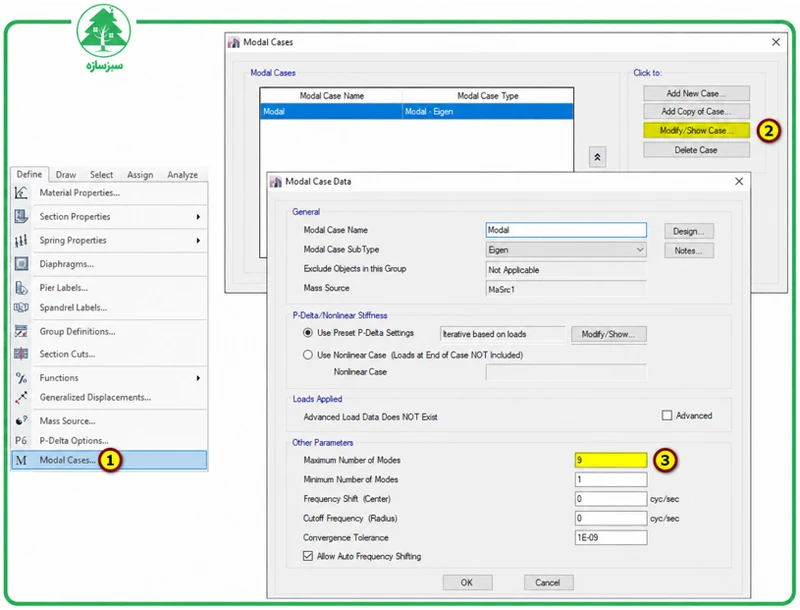The height and width of the screenshot is (610, 800).
Task: Open the Assign menu
Action: coord(140,174)
